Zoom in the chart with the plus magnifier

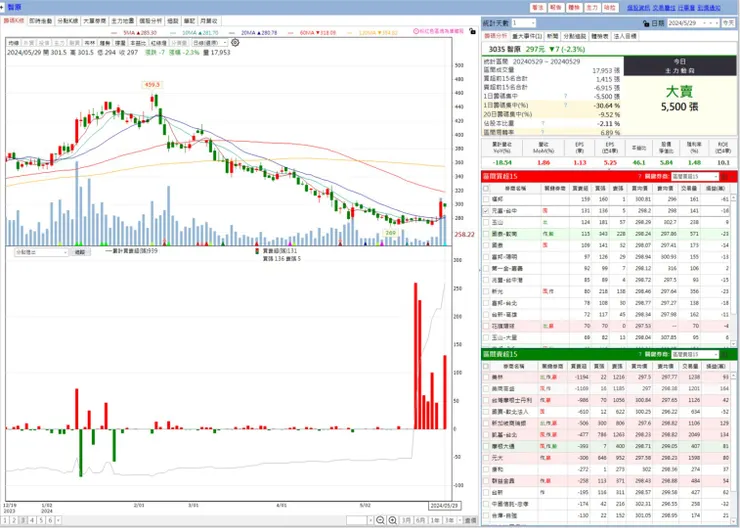[393, 520]
